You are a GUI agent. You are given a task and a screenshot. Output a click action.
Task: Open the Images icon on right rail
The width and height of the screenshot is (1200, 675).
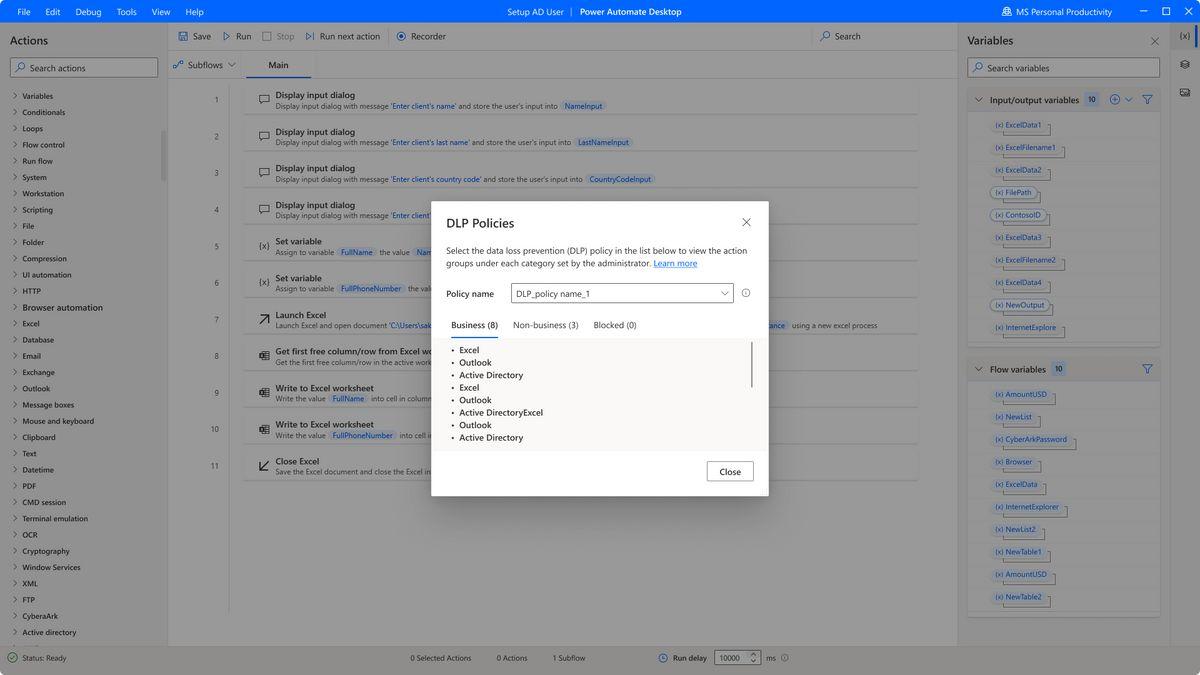coord(1185,92)
